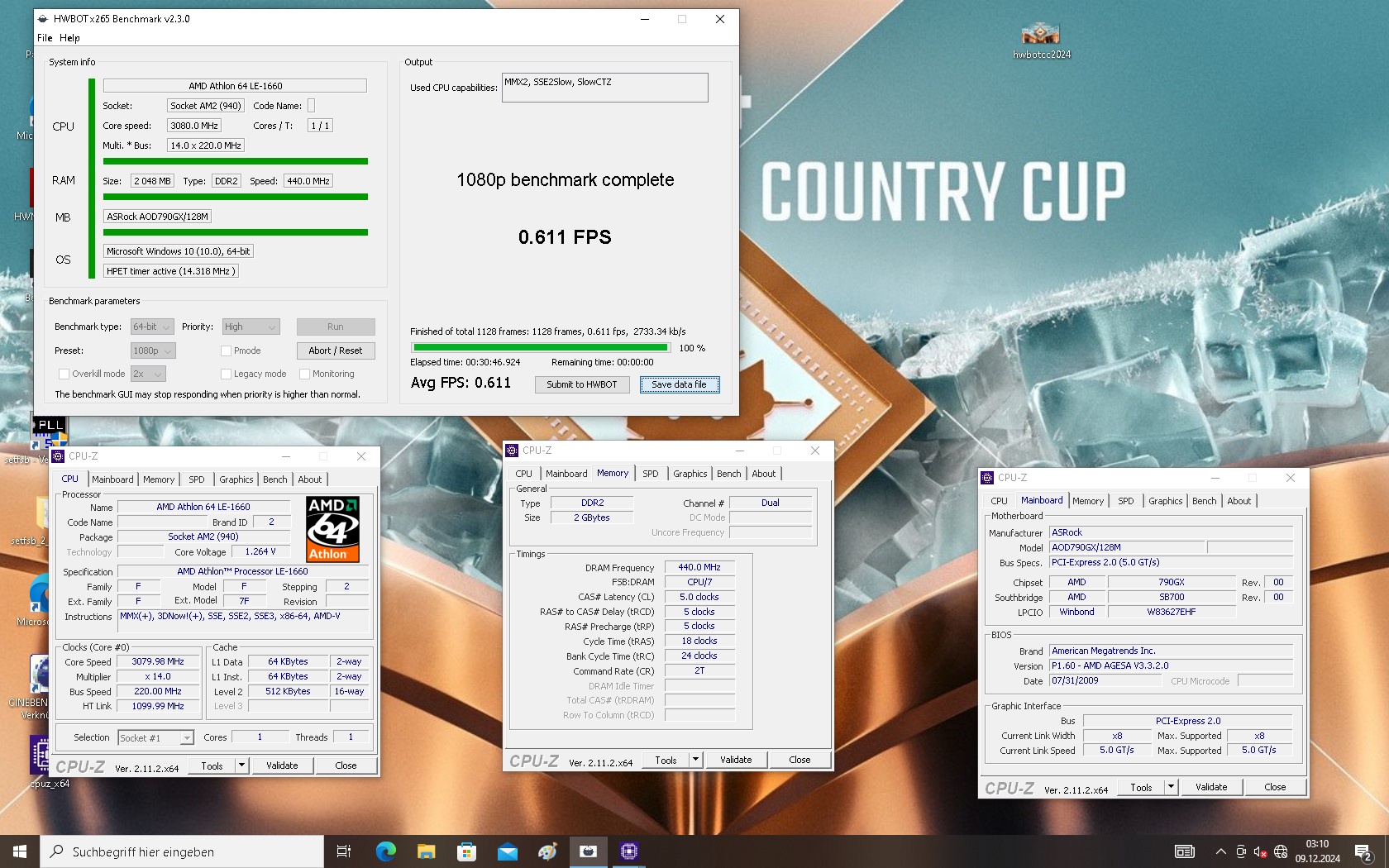Toggle the Legacy mode checkbox
The width and height of the screenshot is (1389, 868).
(x=226, y=374)
